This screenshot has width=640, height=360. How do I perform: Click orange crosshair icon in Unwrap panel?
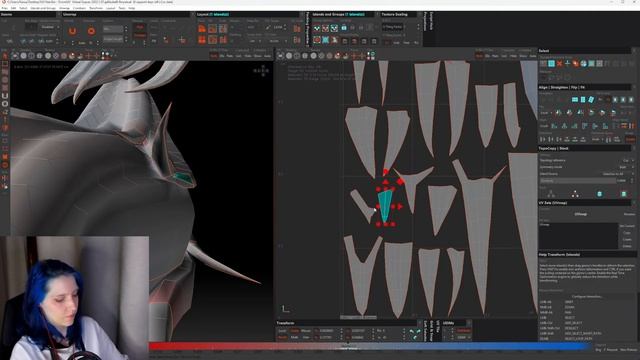click(x=182, y=40)
